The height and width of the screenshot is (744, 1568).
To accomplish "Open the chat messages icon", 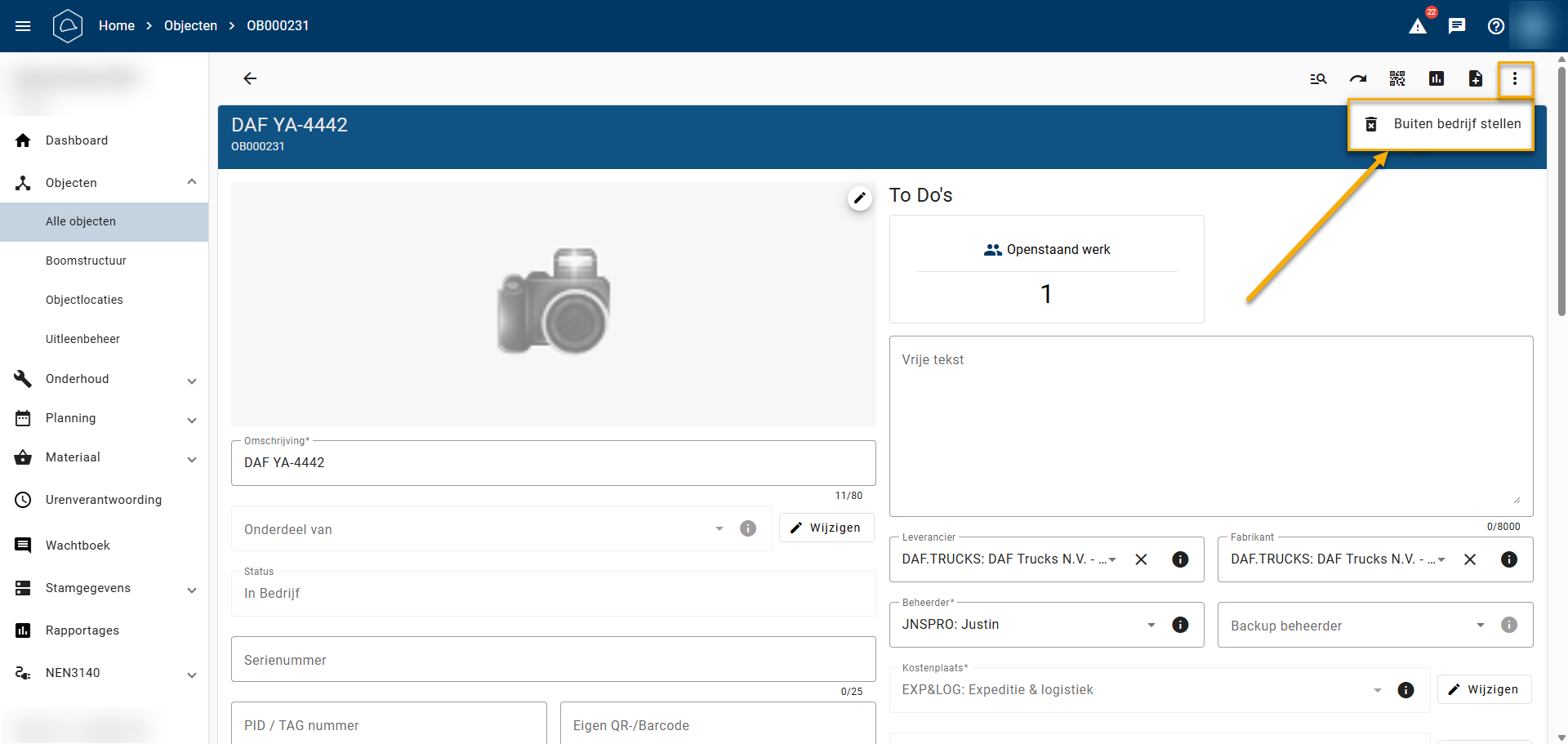I will [1457, 26].
